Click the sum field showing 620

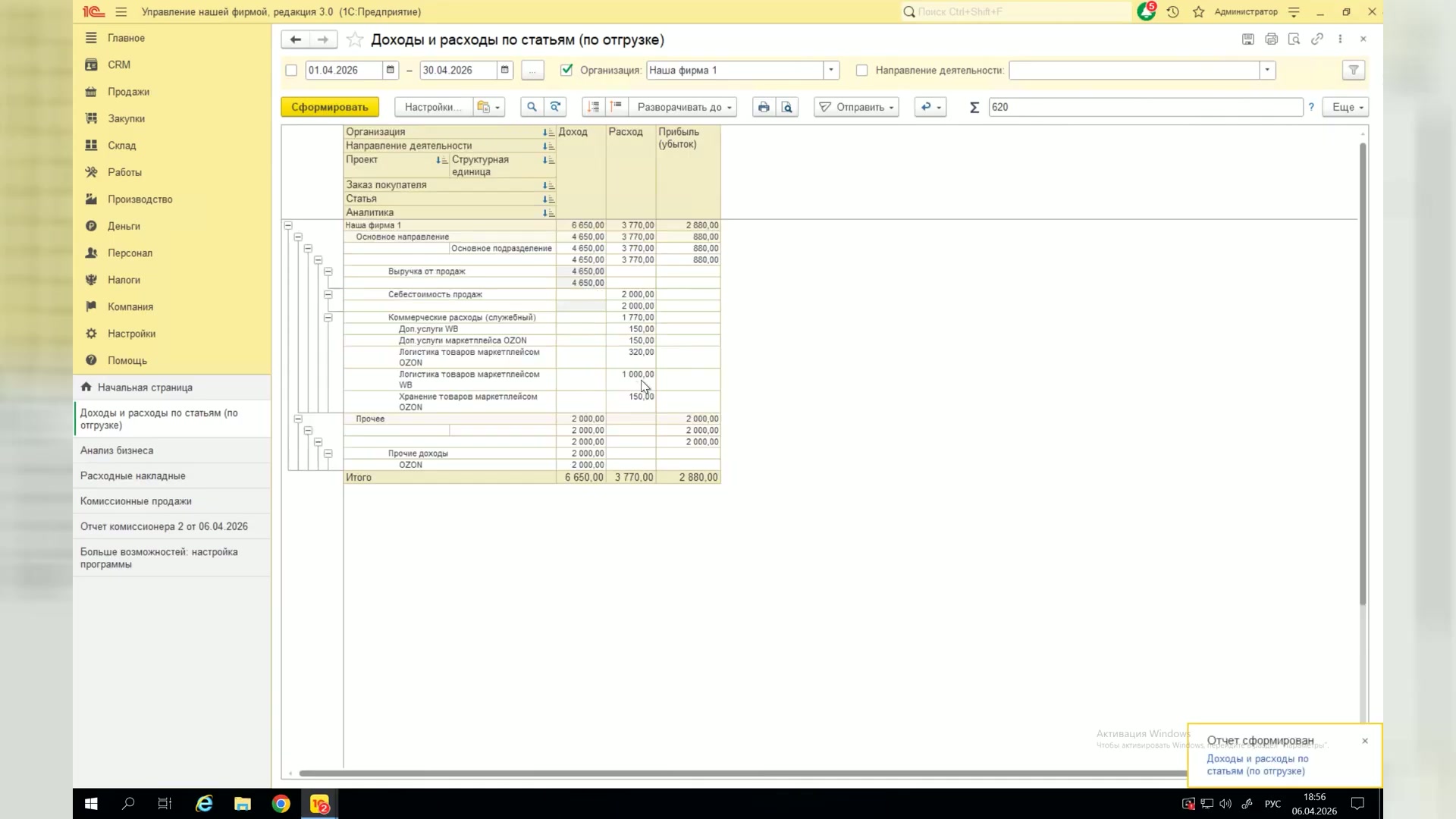pyautogui.click(x=1145, y=107)
